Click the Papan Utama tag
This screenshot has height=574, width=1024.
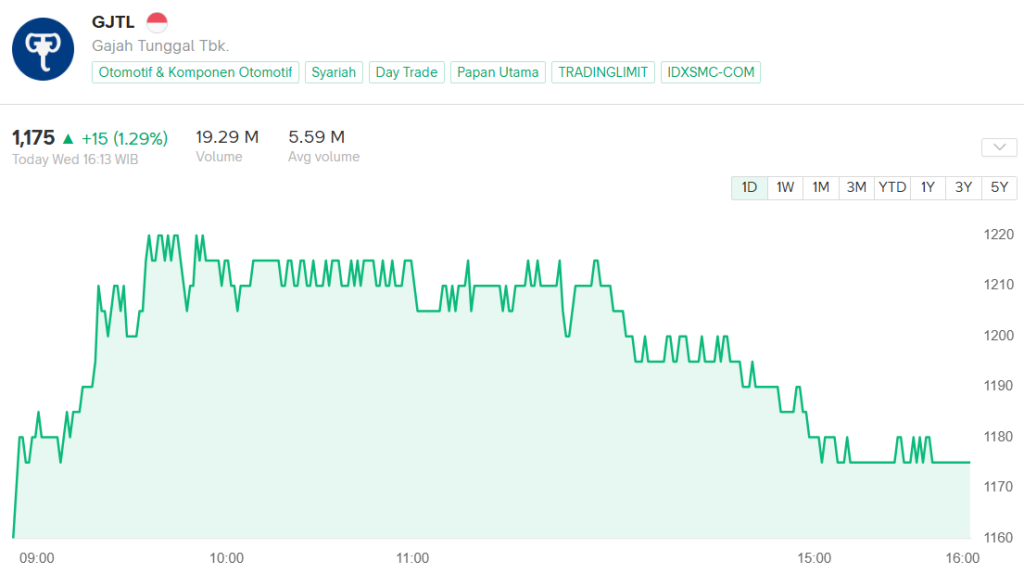pyautogui.click(x=498, y=72)
